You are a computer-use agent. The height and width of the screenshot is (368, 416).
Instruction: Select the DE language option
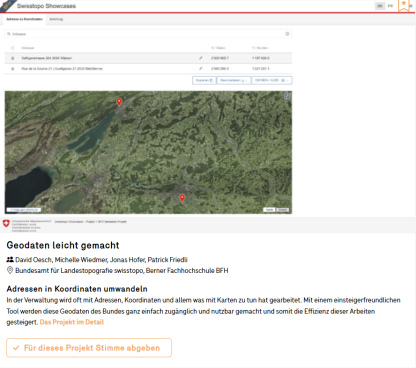(x=380, y=6)
